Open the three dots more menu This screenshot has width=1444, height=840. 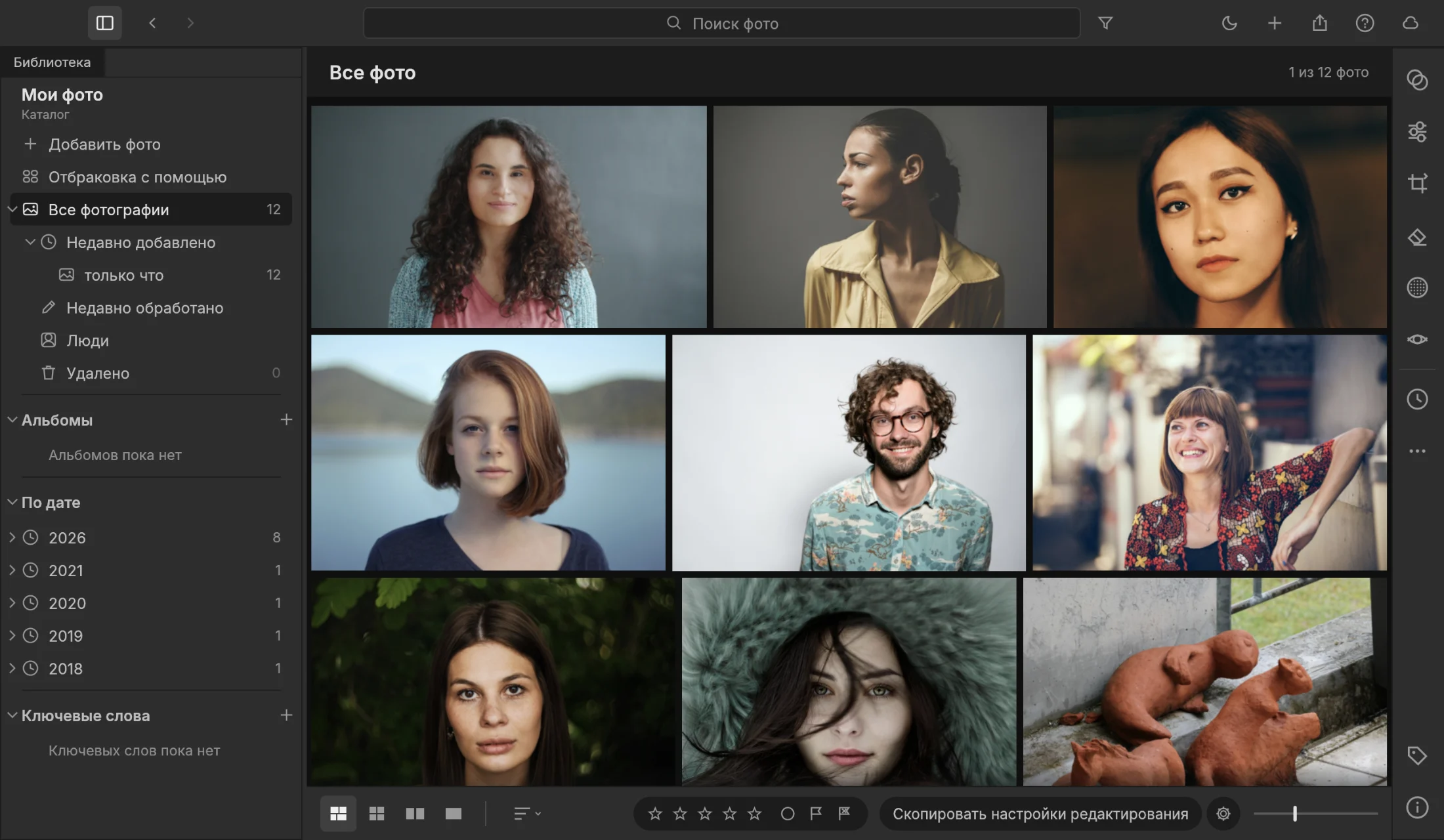pyautogui.click(x=1418, y=451)
